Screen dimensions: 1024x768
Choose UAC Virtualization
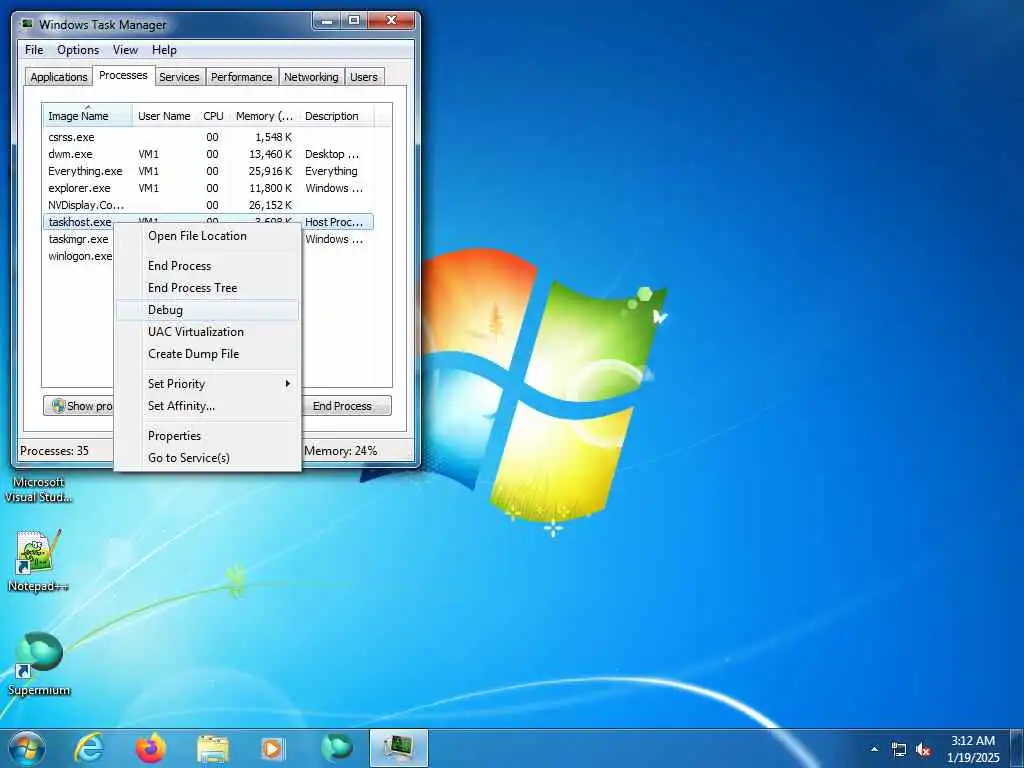(x=208, y=332)
